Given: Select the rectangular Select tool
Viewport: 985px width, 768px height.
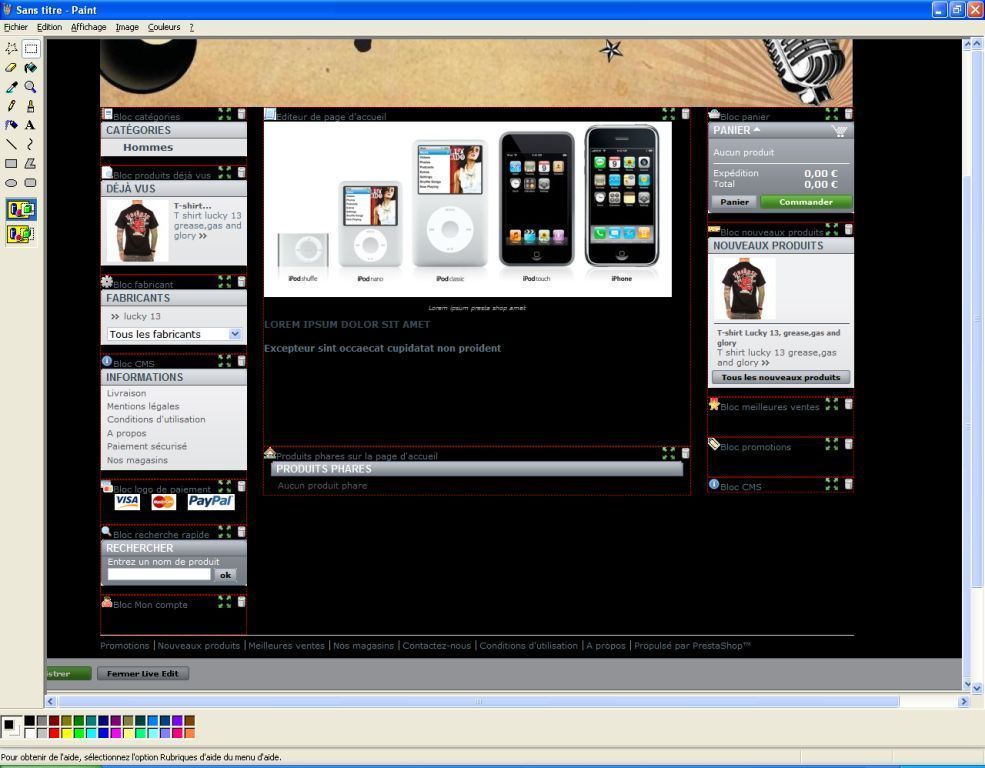Looking at the screenshot, I should tap(30, 48).
